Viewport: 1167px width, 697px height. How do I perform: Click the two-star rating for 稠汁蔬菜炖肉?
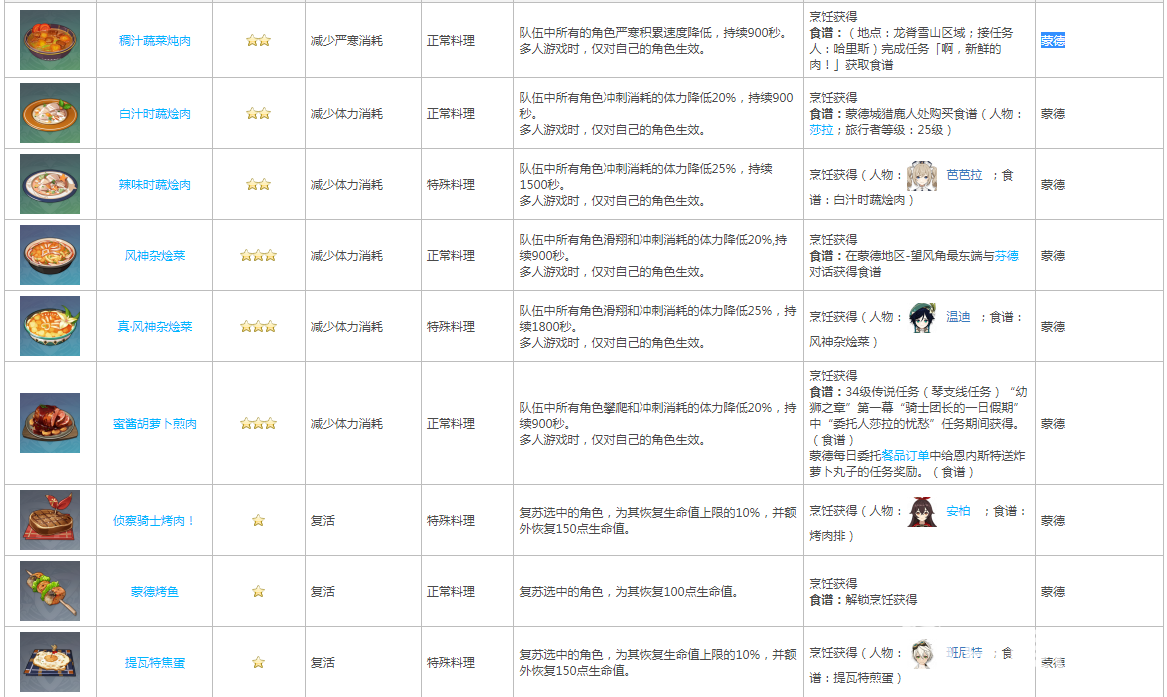tap(258, 41)
